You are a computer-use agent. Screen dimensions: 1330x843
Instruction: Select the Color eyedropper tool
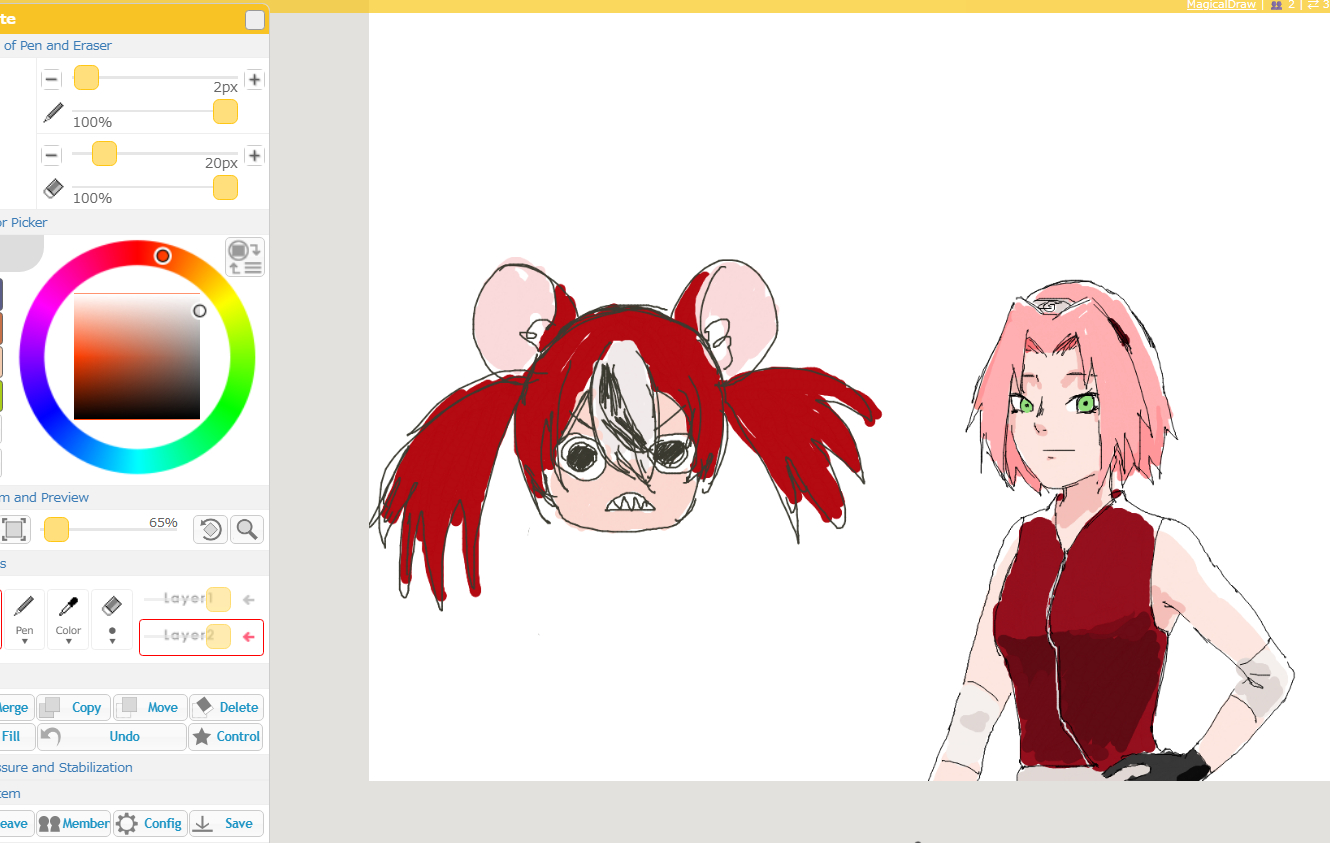[x=68, y=618]
